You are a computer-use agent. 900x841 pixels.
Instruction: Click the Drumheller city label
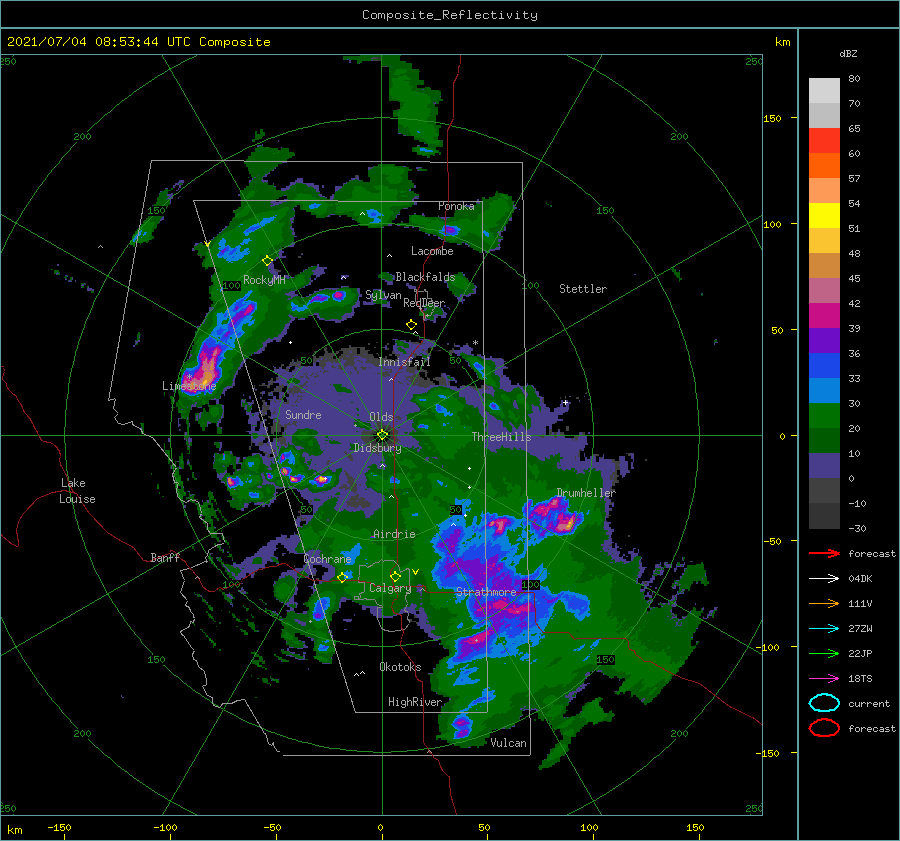pyautogui.click(x=586, y=493)
